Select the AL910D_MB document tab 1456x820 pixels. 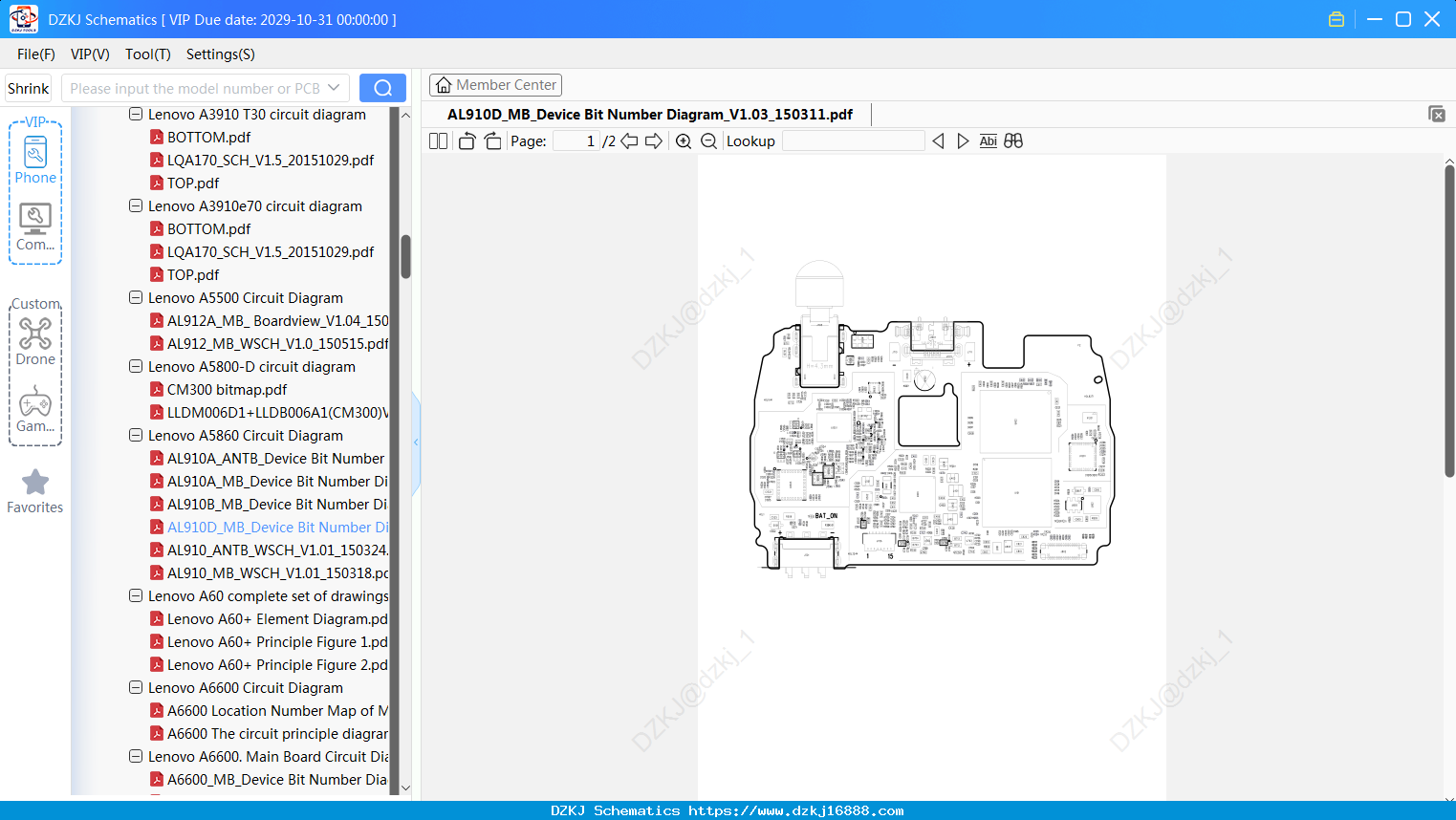click(x=650, y=115)
